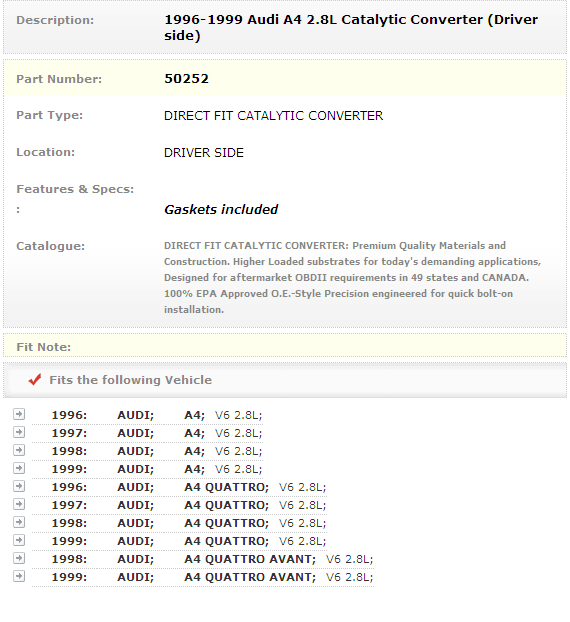Image resolution: width=570 pixels, height=622 pixels.
Task: Click AUDI make in the 1996 A4 row
Action: pyautogui.click(x=136, y=415)
